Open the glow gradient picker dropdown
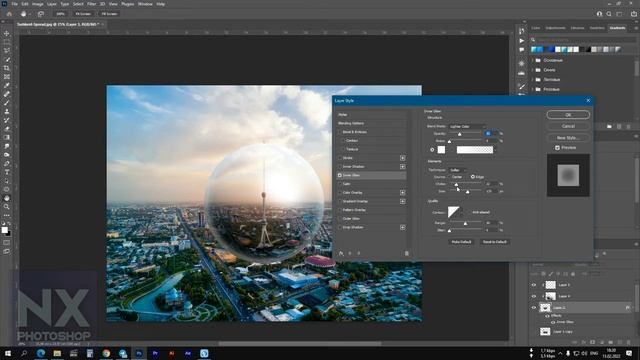The height and width of the screenshot is (360, 640). click(495, 150)
